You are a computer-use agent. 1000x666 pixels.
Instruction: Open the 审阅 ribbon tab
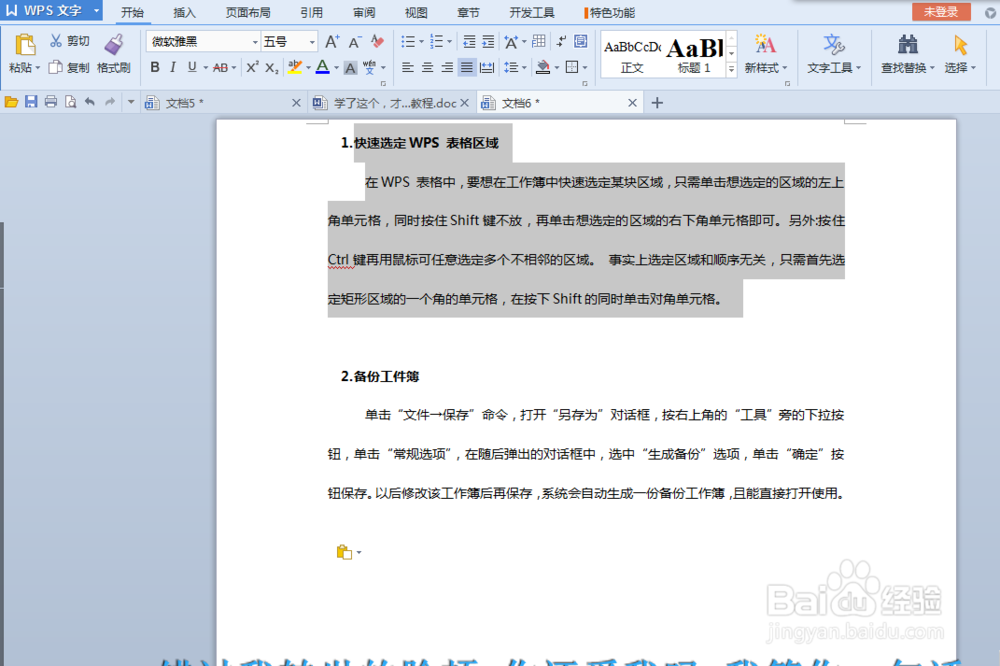click(x=363, y=12)
